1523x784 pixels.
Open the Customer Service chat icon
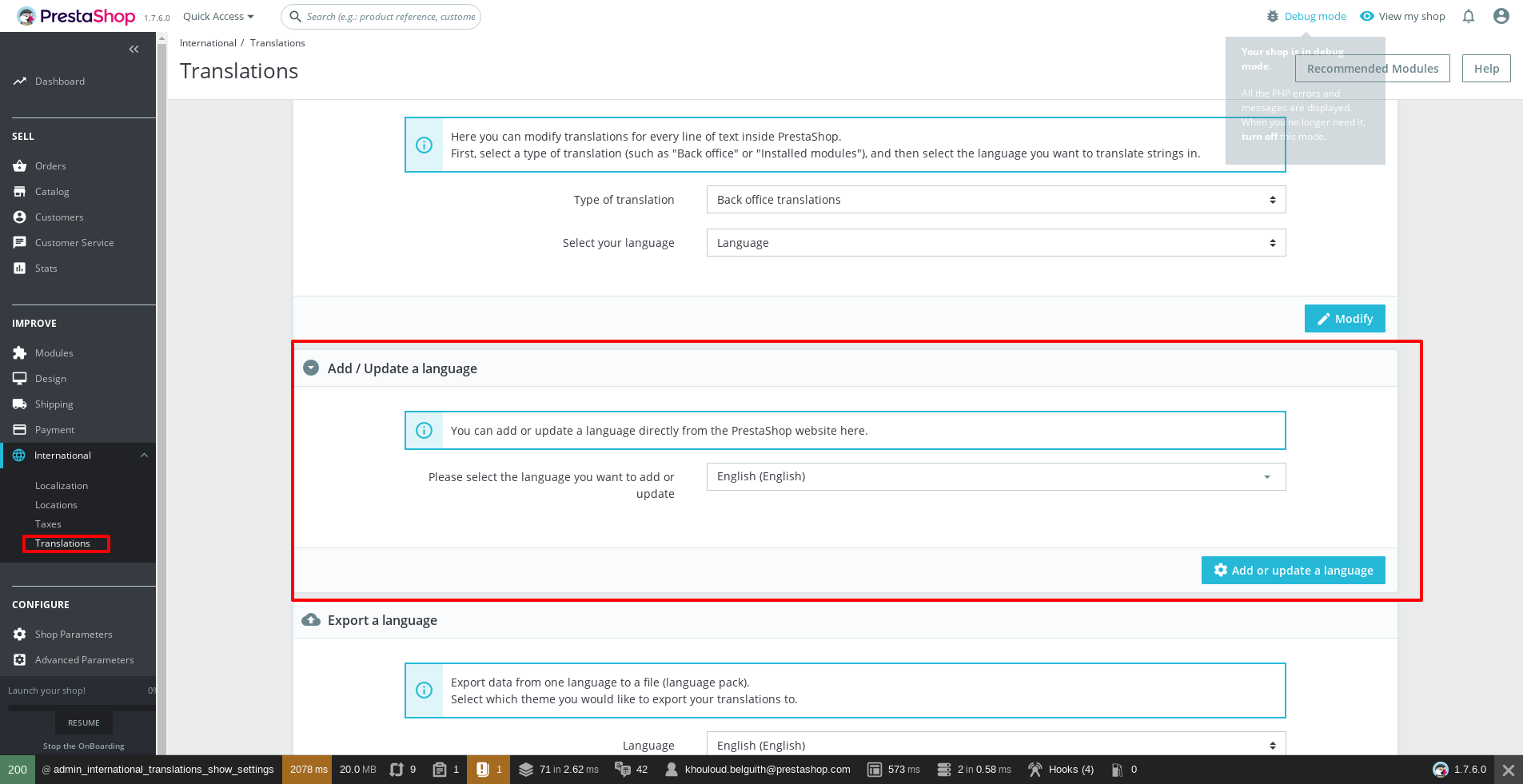click(20, 242)
